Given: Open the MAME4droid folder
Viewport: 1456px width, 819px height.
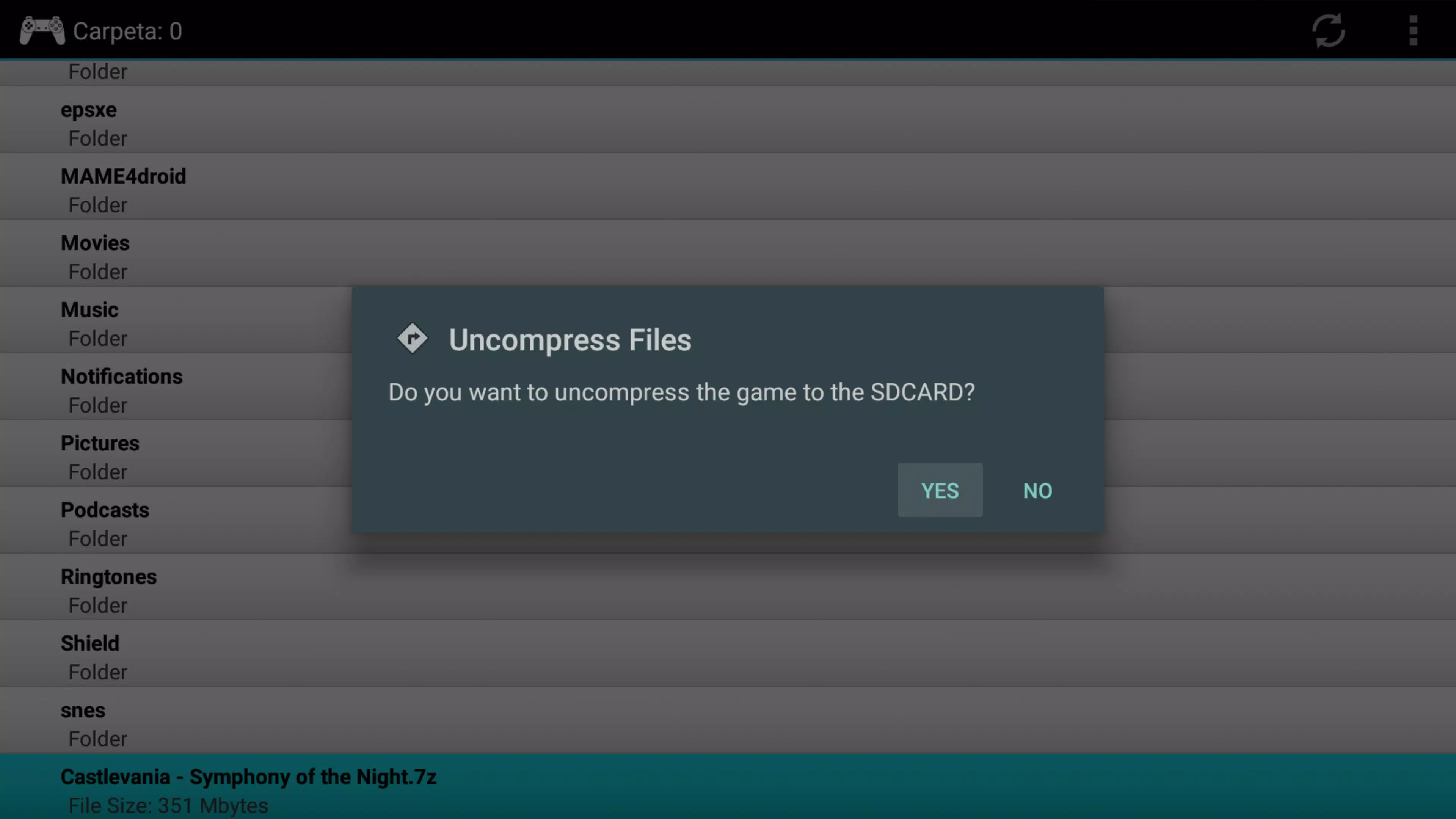Looking at the screenshot, I should 123,190.
